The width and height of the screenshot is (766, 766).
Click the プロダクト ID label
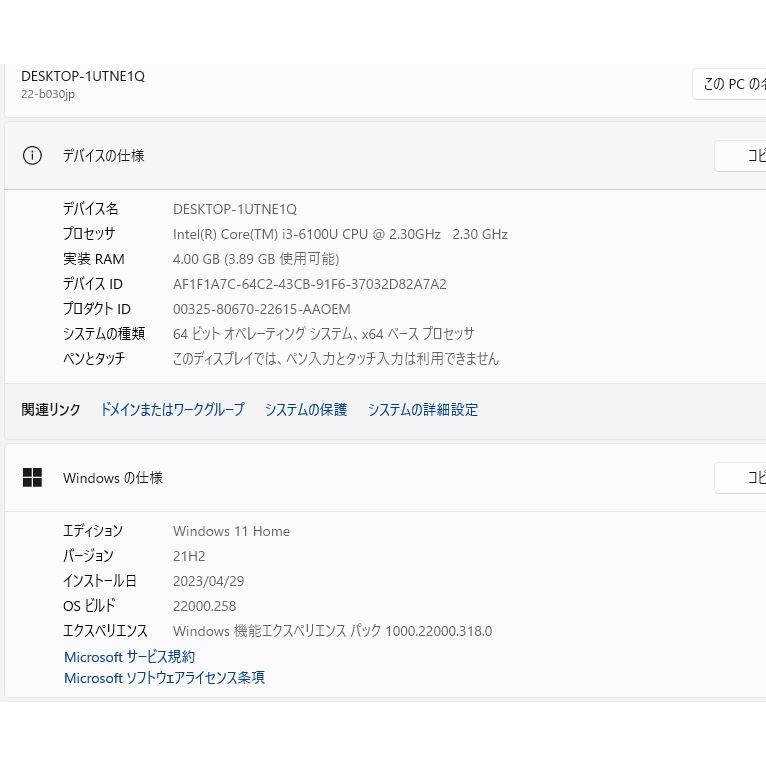pos(97,309)
